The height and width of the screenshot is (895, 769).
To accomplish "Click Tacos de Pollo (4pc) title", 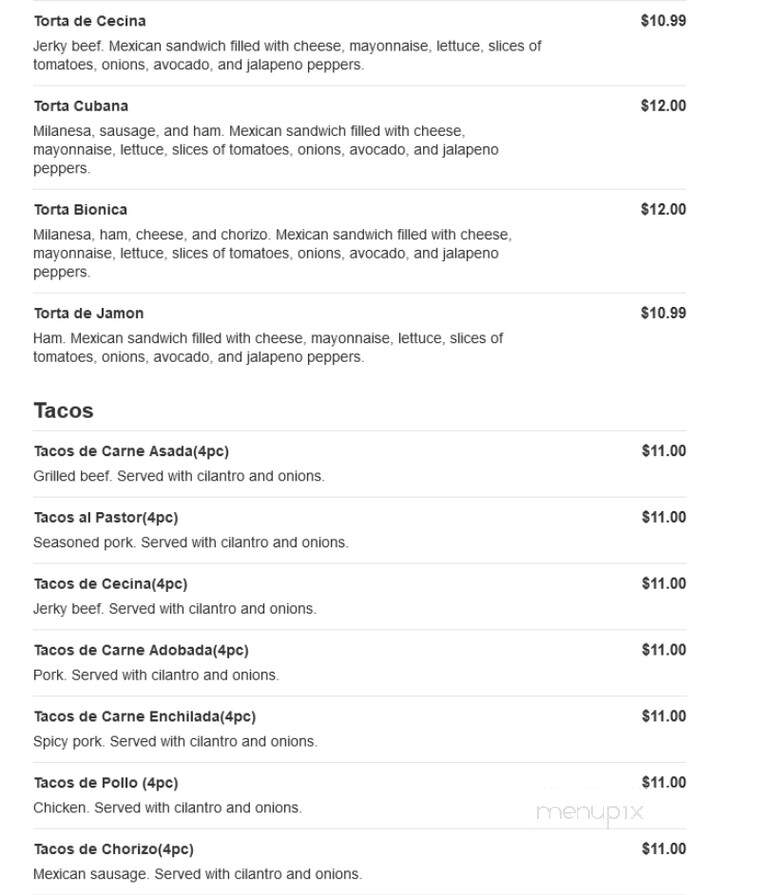I will 106,783.
